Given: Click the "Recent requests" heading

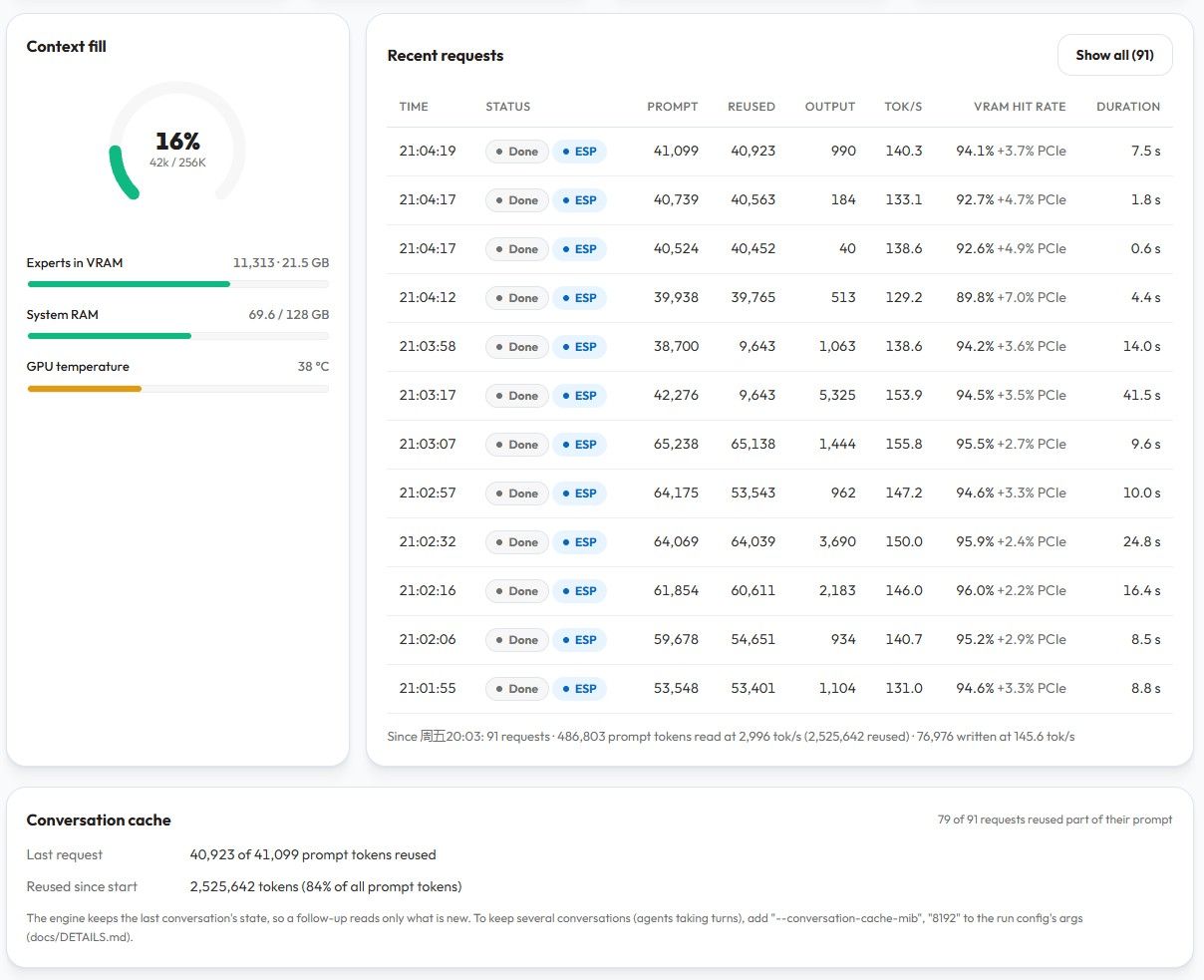Looking at the screenshot, I should (x=446, y=56).
